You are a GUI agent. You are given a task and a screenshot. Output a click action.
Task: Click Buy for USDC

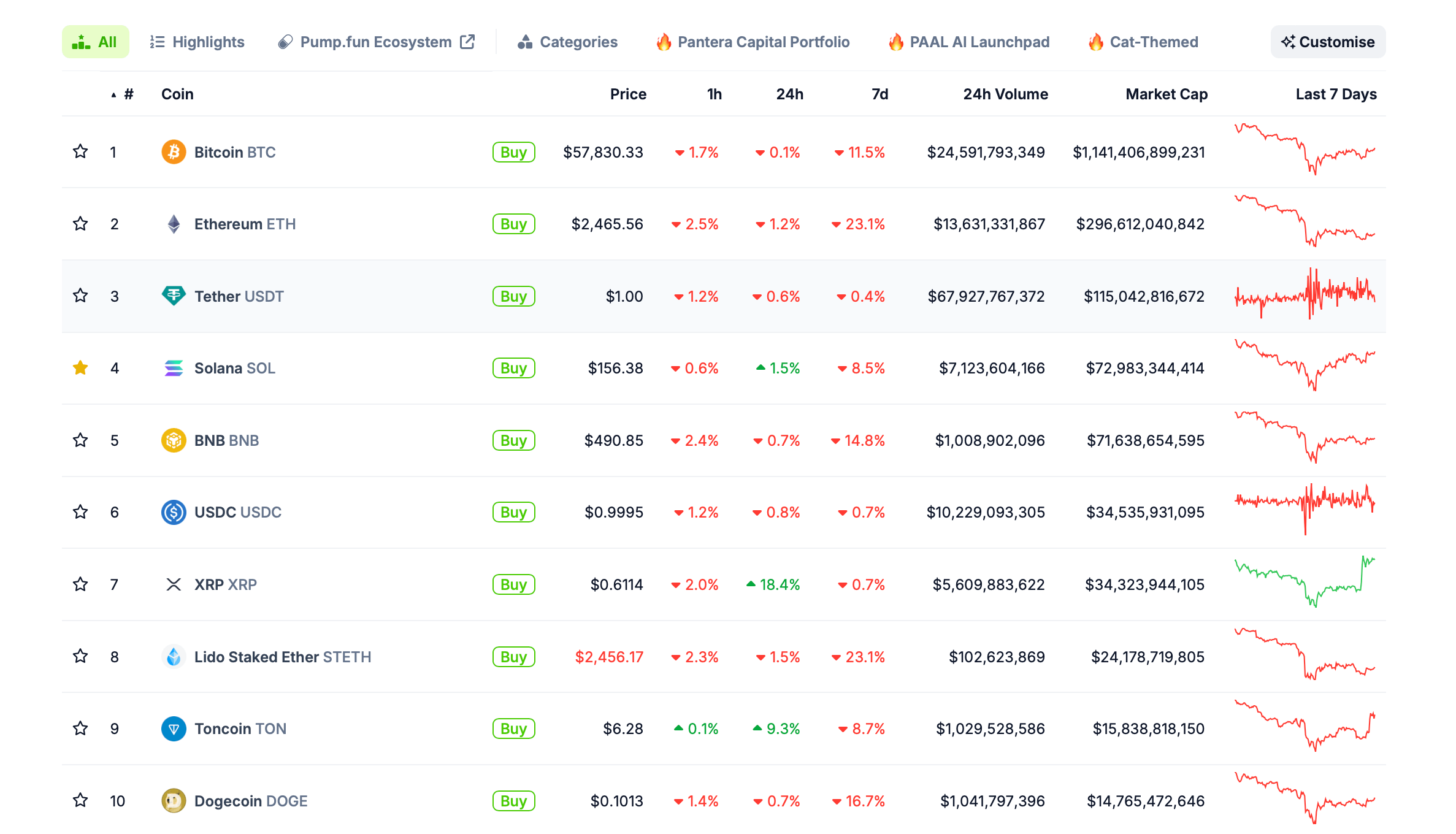point(514,512)
